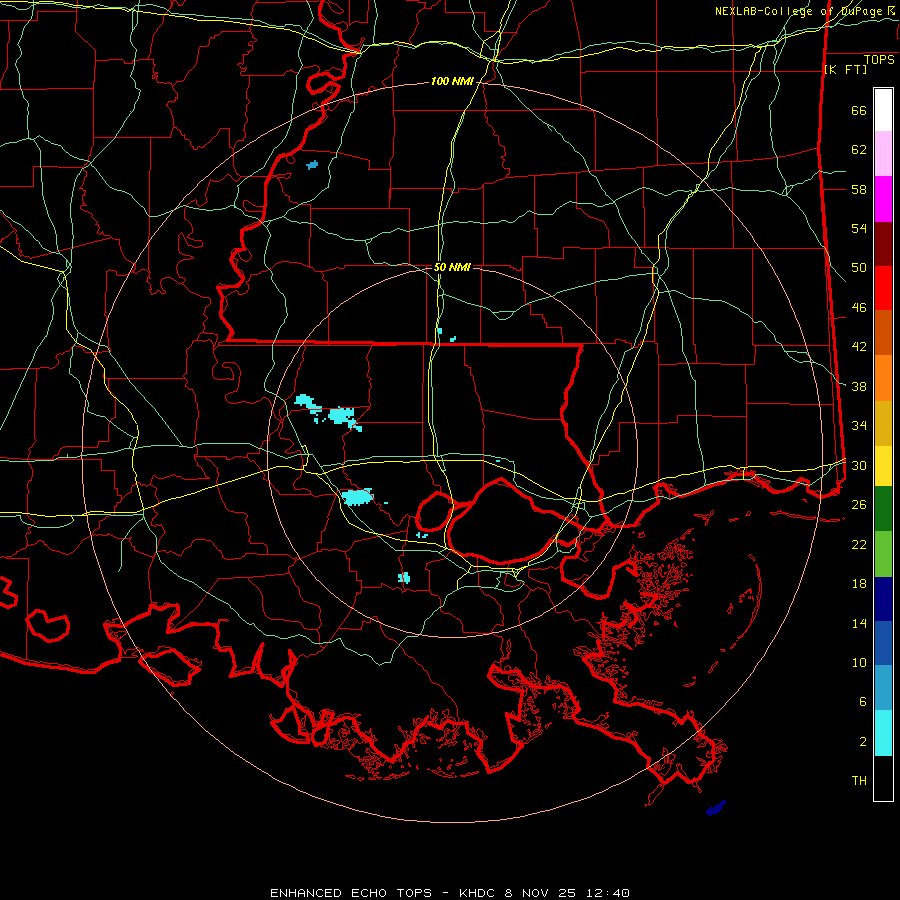Screen dimensions: 900x900
Task: Click the black TH threshold swatch
Action: click(883, 778)
